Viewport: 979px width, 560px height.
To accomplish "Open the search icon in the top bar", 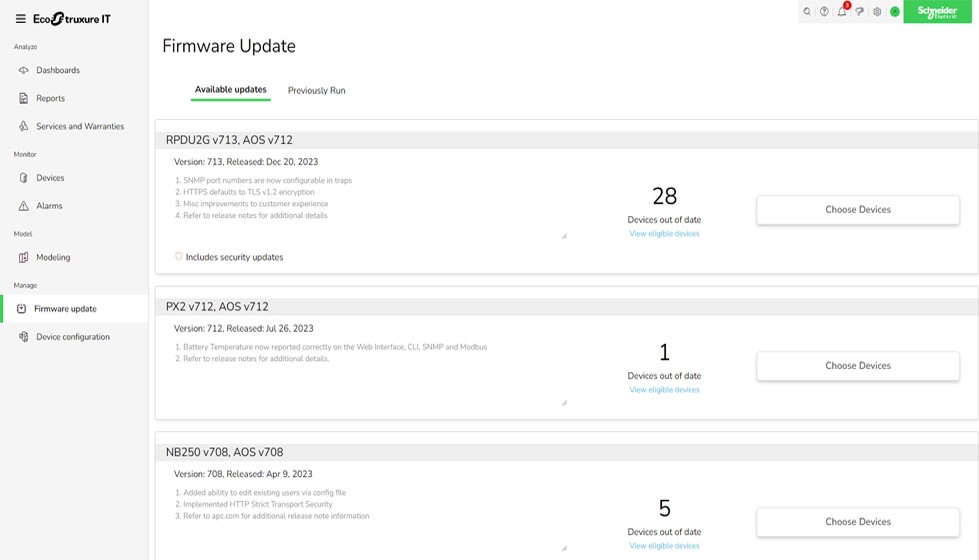I will click(807, 12).
